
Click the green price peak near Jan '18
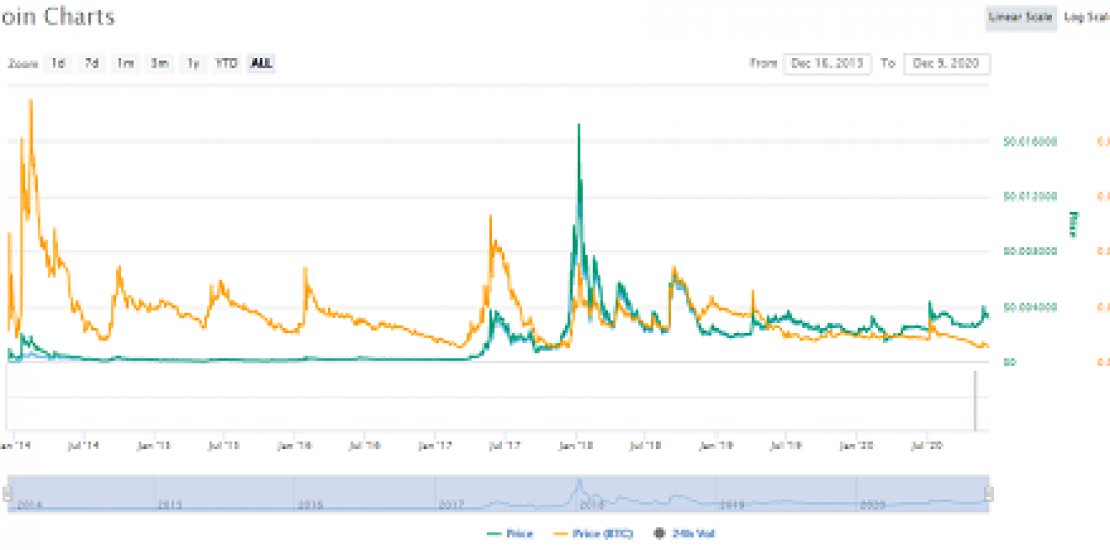(578, 126)
